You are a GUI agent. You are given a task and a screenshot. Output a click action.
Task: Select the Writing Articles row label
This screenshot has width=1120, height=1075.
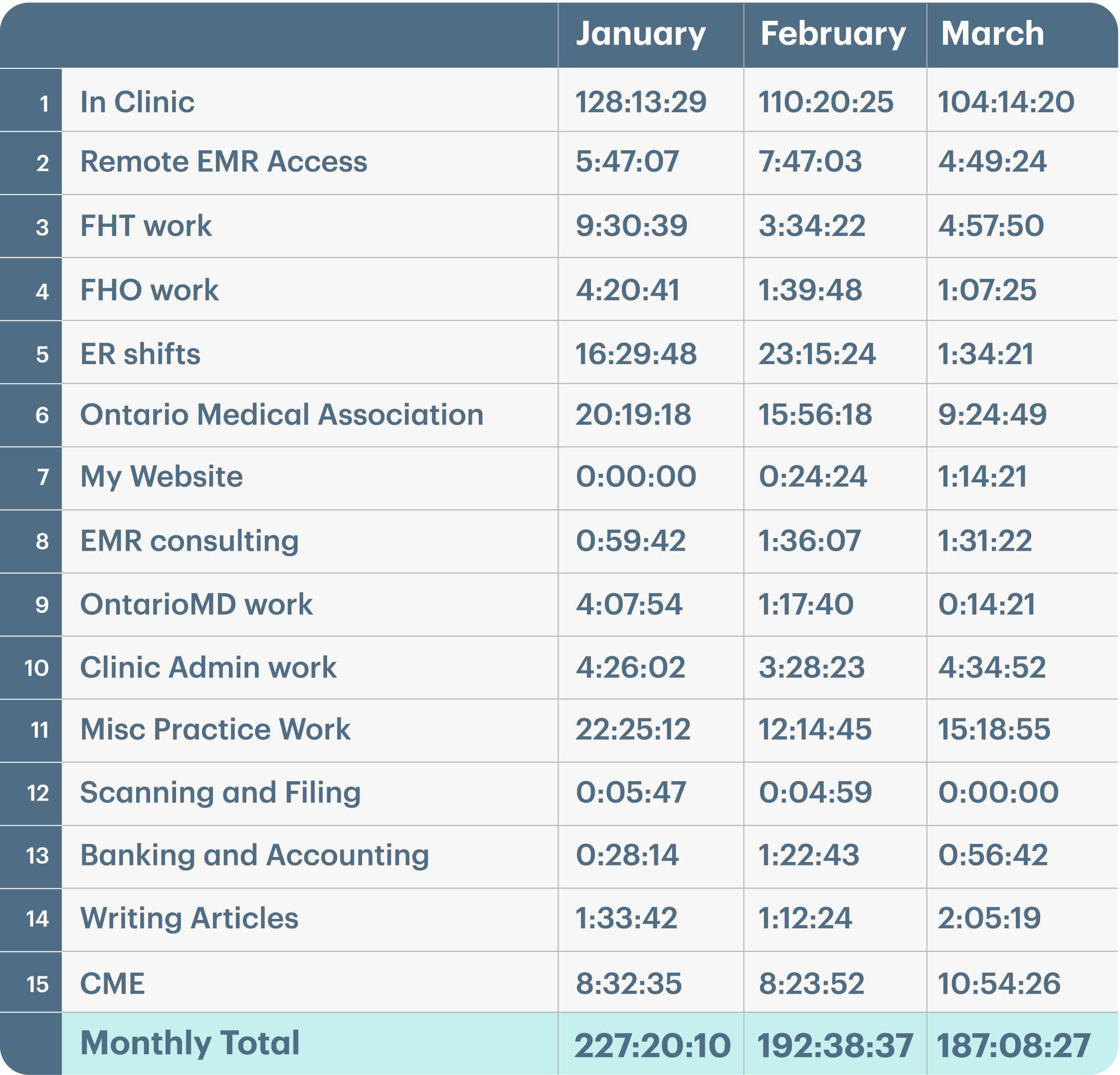[x=189, y=918]
